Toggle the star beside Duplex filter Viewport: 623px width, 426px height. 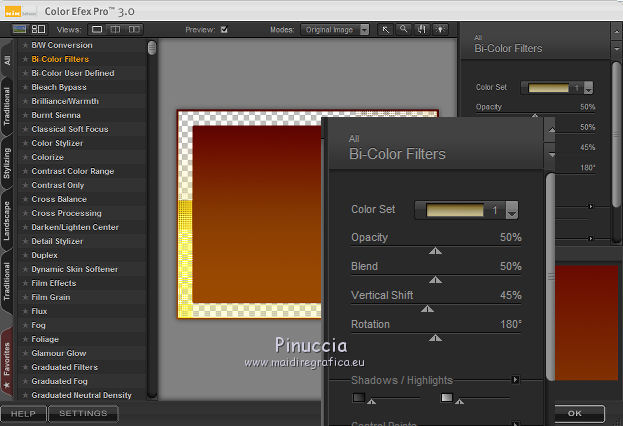pyautogui.click(x=26, y=255)
